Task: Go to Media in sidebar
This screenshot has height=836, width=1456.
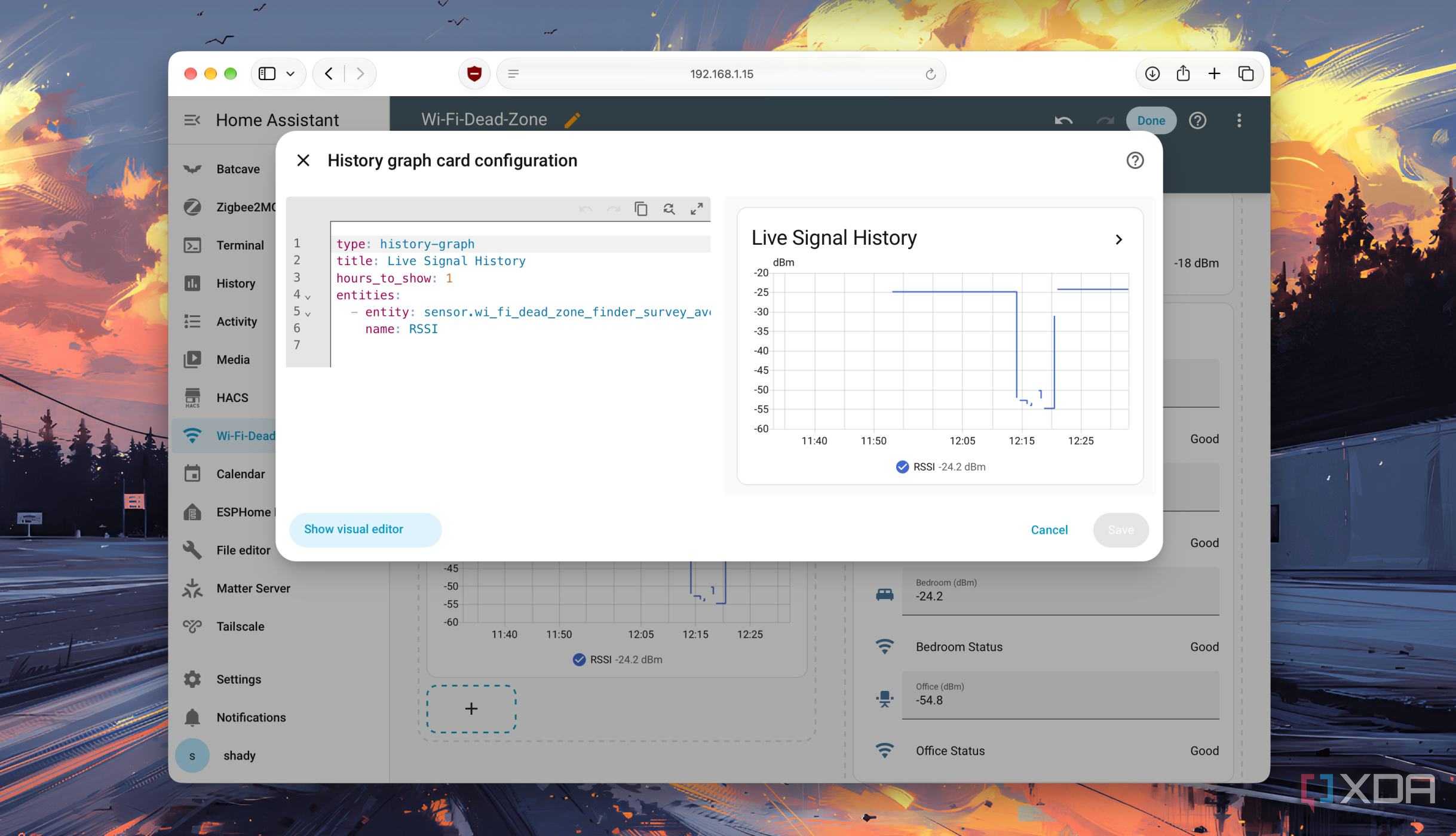Action: click(x=223, y=359)
